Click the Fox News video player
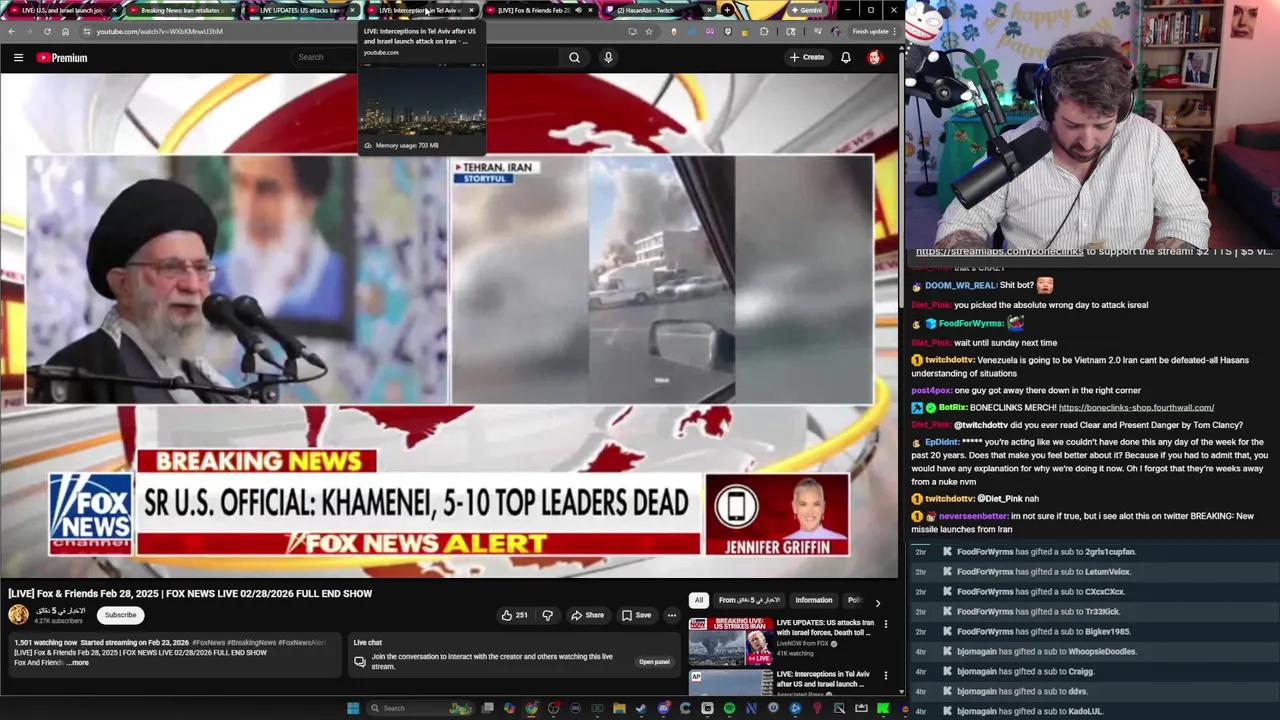The height and width of the screenshot is (720, 1280). [x=450, y=325]
